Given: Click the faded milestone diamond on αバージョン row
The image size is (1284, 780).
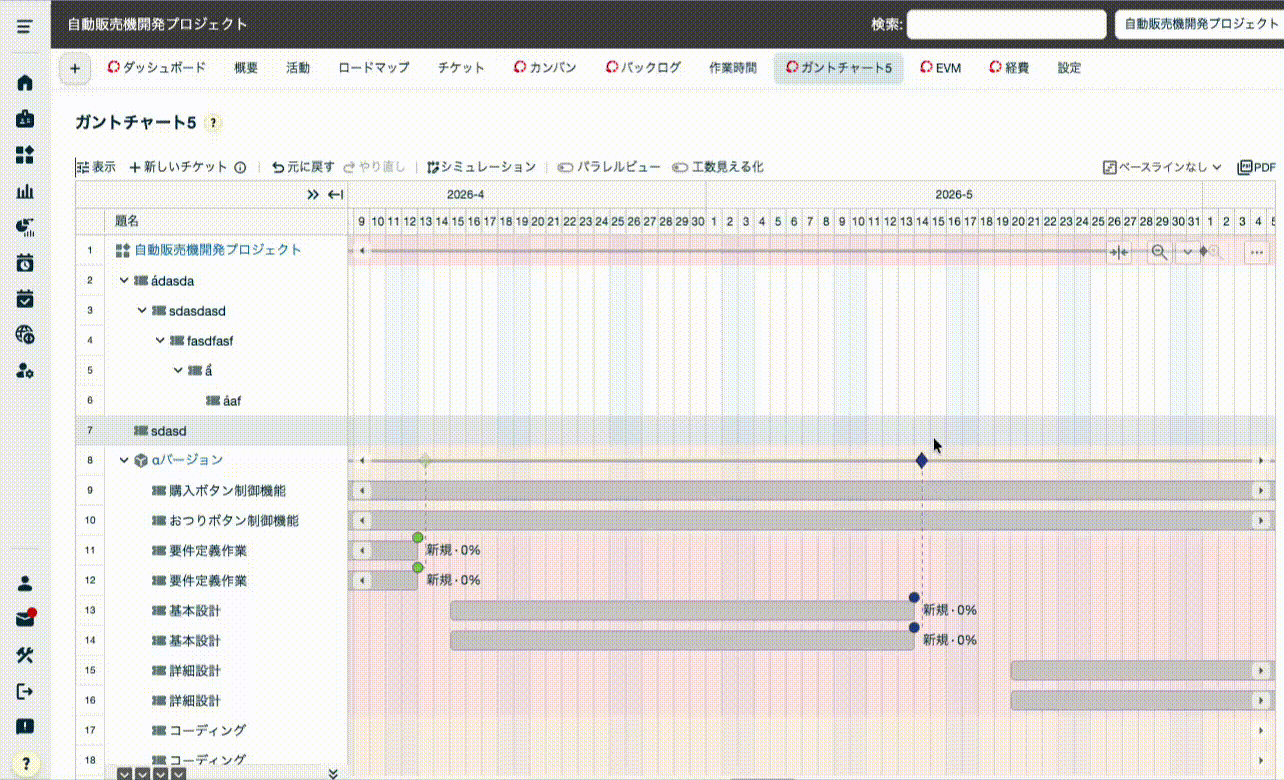Looking at the screenshot, I should click(425, 461).
